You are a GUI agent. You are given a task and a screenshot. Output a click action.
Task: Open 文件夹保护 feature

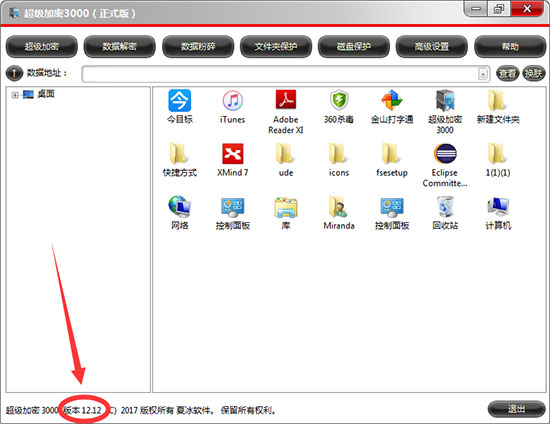pos(276,47)
